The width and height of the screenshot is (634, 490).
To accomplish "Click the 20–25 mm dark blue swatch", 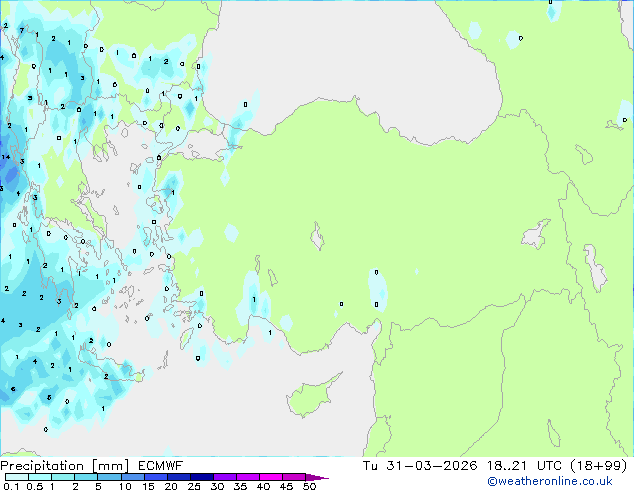I will pos(178,477).
